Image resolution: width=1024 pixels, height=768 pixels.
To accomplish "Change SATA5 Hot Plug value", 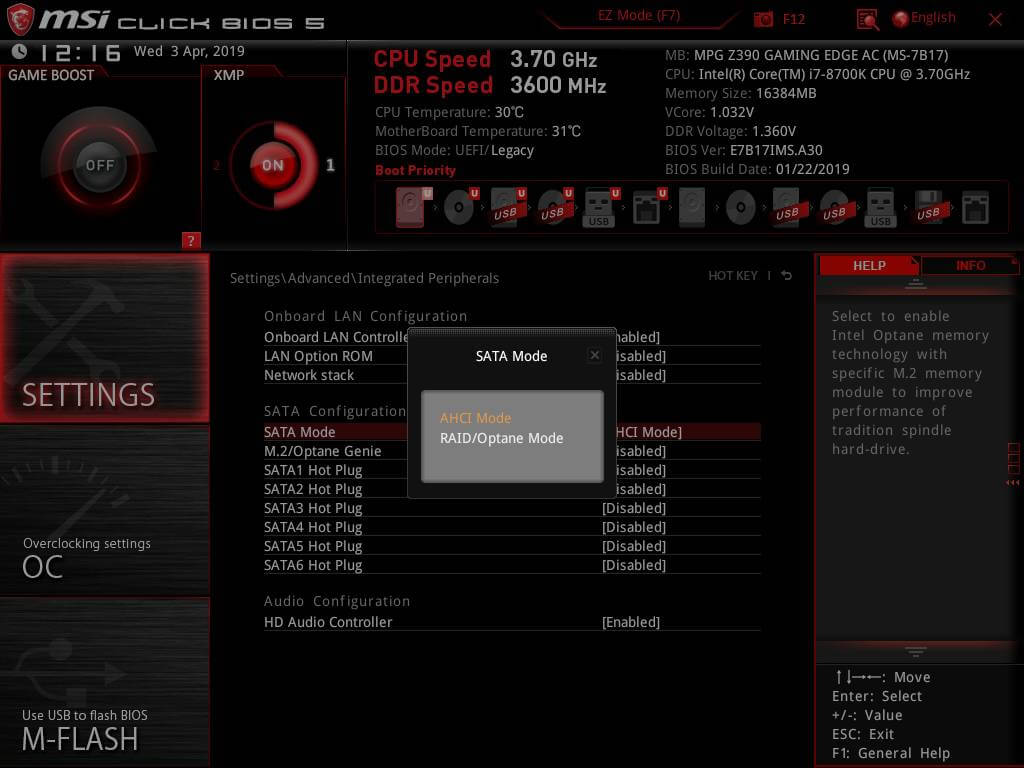I will [633, 546].
